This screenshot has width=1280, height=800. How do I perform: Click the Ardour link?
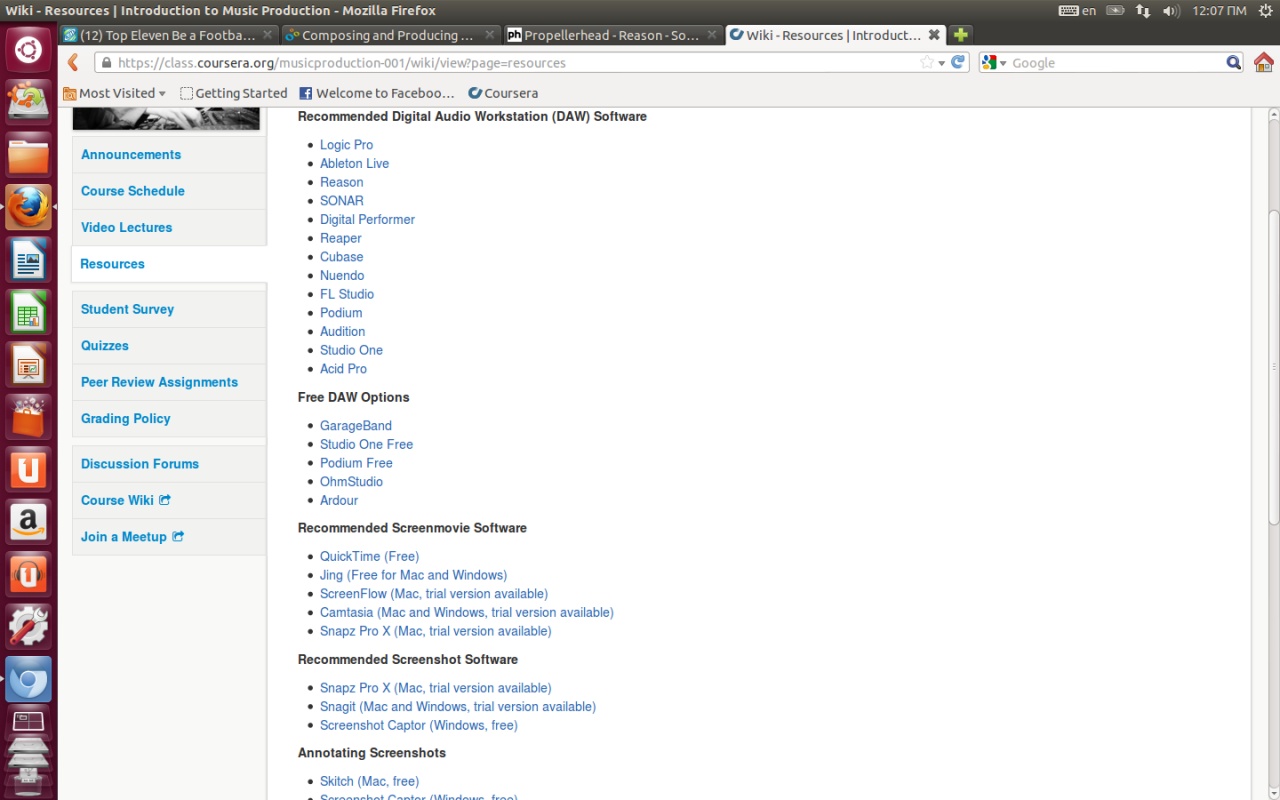(x=339, y=500)
